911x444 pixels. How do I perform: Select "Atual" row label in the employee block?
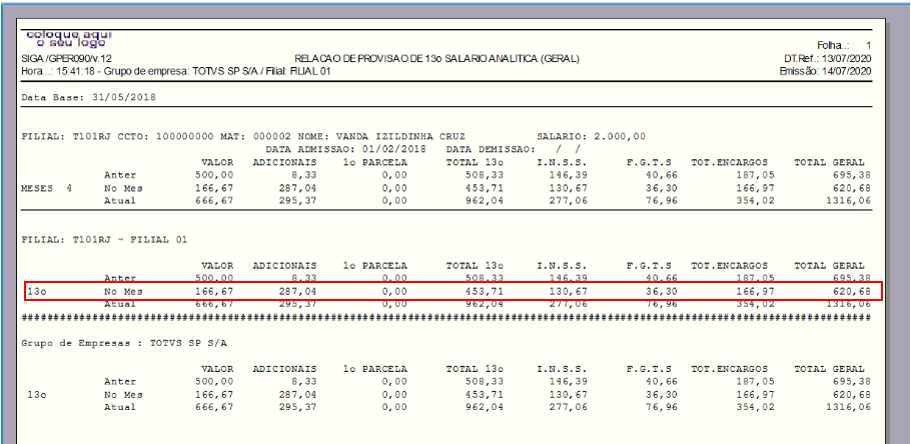120,201
